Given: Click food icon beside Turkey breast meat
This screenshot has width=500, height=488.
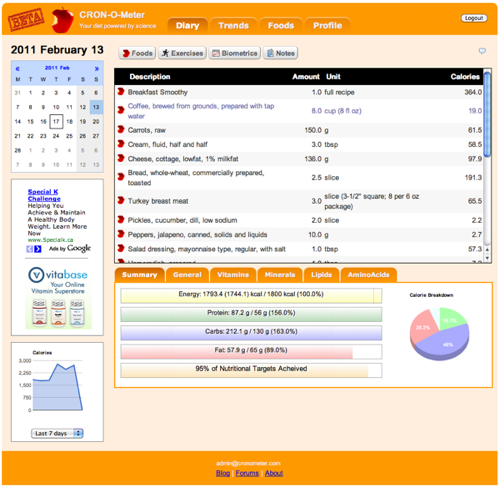Looking at the screenshot, I should pos(121,200).
